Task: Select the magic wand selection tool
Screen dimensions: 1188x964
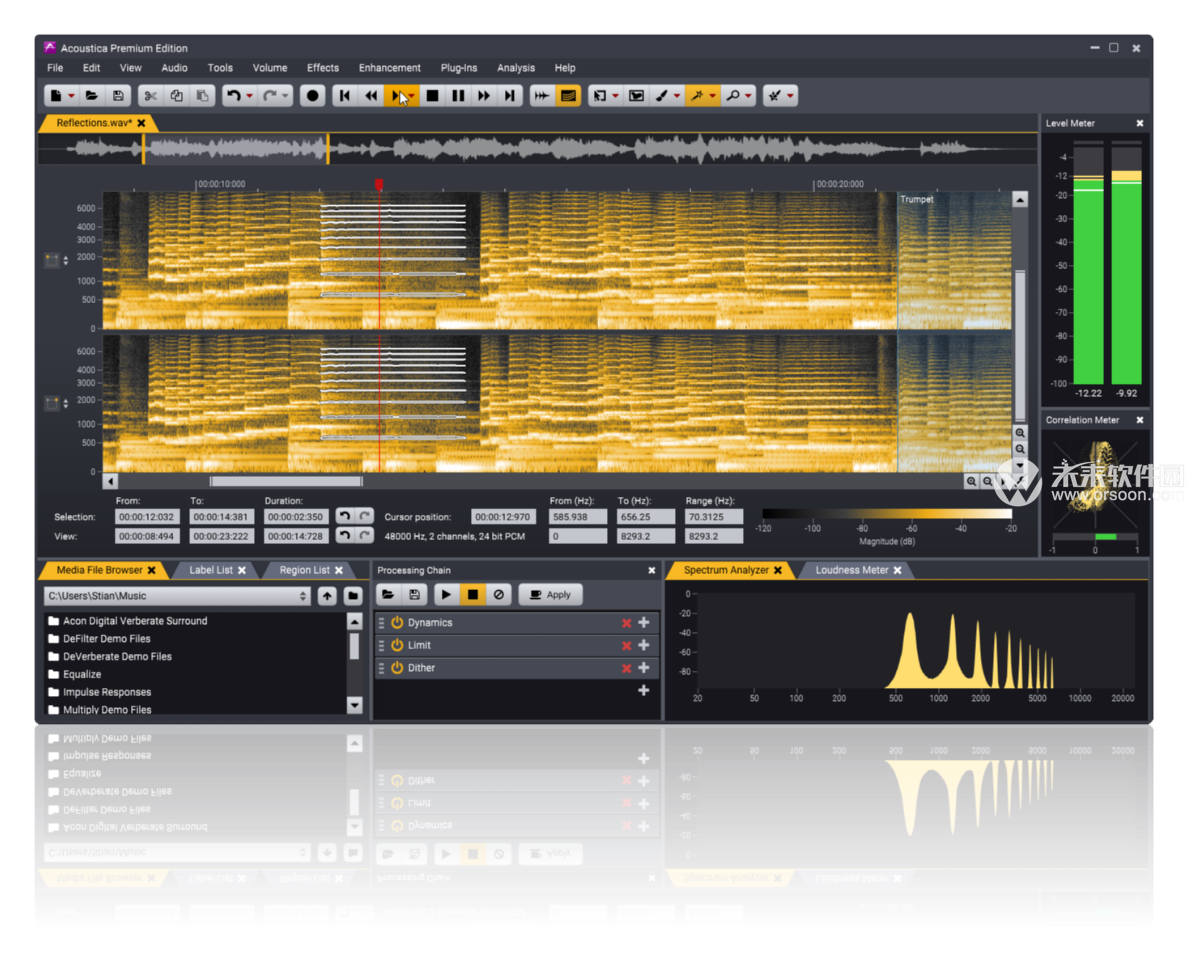Action: pyautogui.click(x=697, y=95)
